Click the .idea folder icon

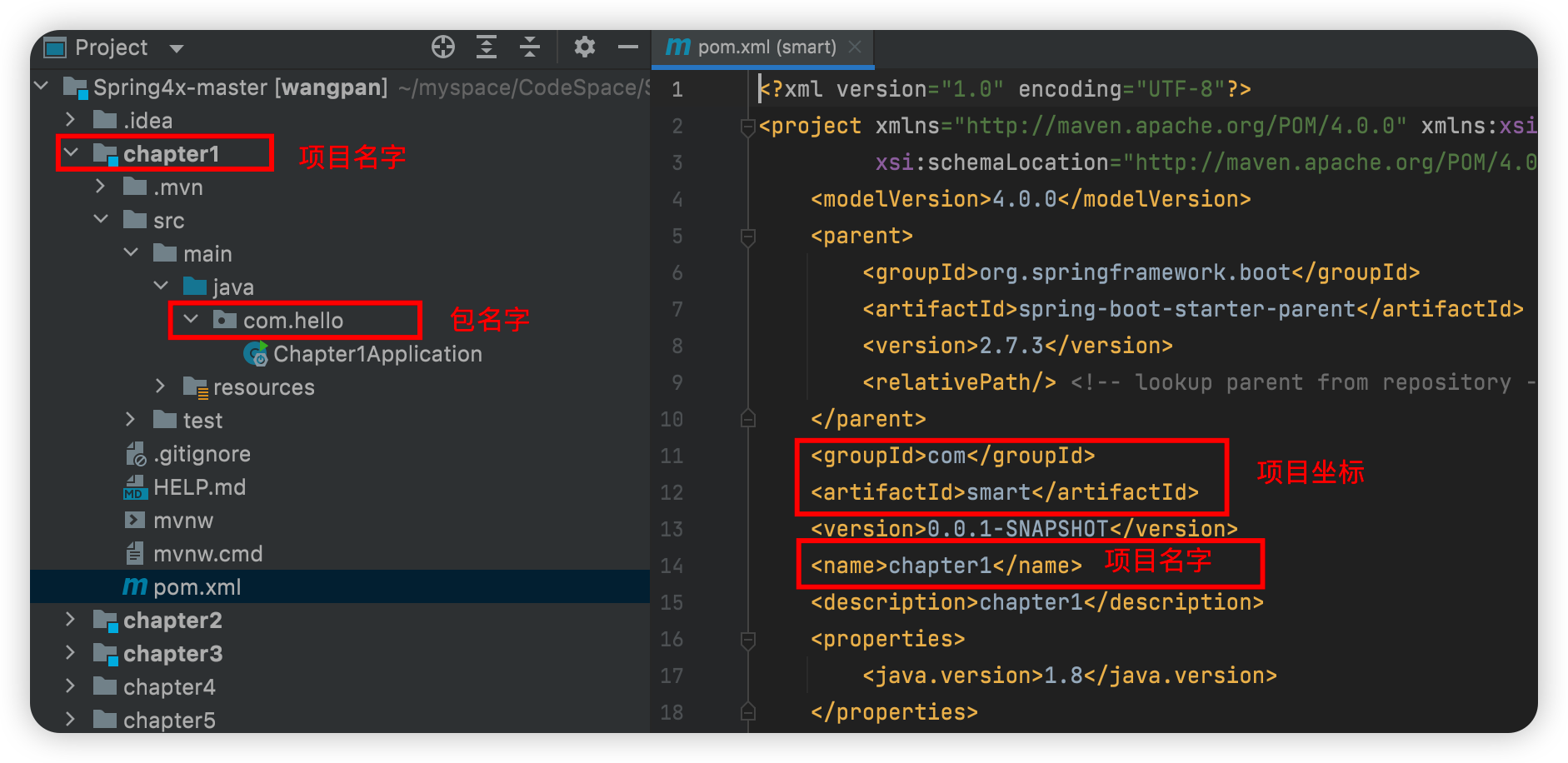click(105, 119)
